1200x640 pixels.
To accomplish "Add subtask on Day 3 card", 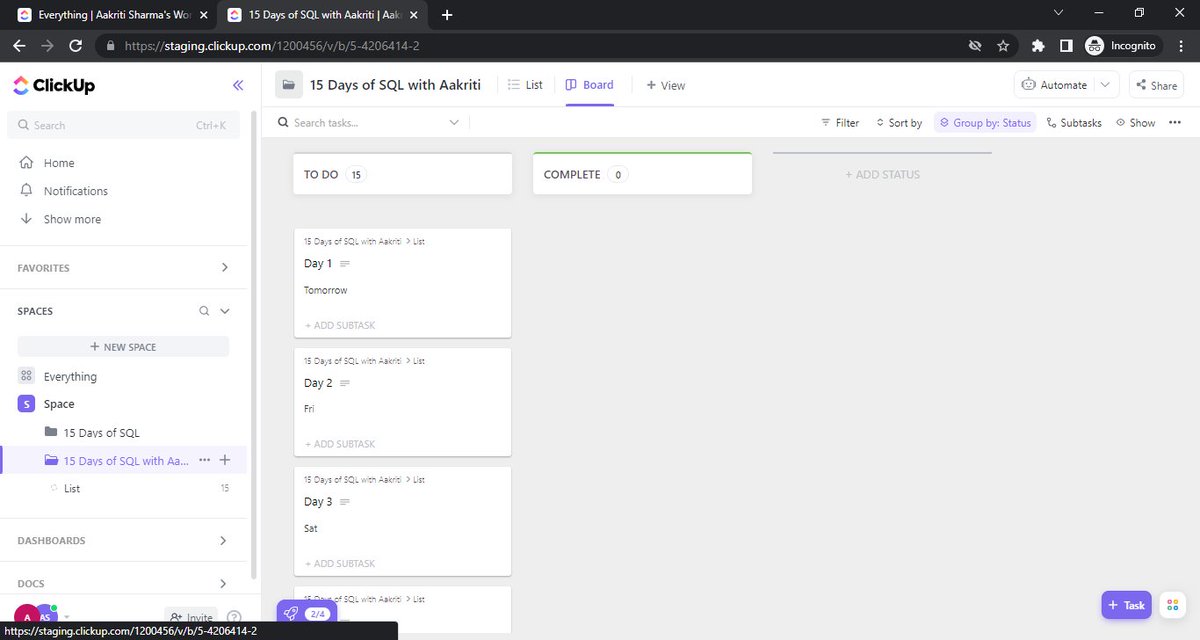I will [x=341, y=563].
